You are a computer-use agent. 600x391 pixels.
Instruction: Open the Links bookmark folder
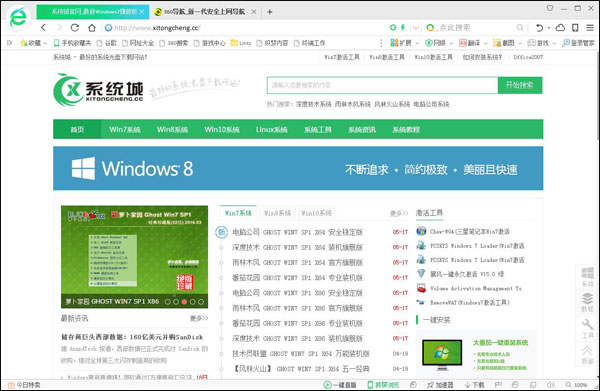(x=241, y=43)
